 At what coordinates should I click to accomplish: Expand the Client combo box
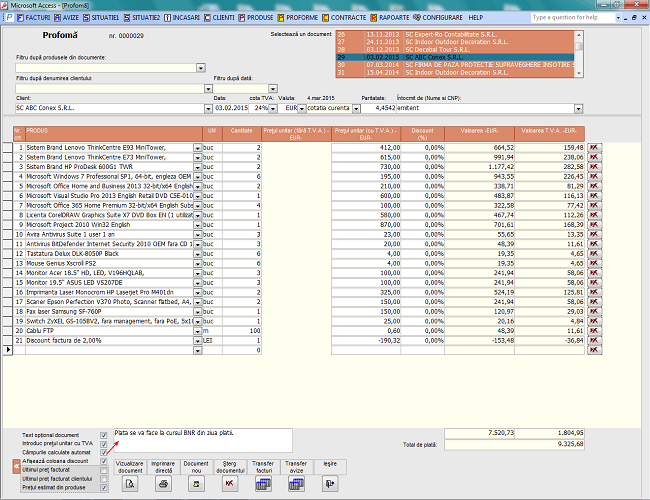click(208, 109)
